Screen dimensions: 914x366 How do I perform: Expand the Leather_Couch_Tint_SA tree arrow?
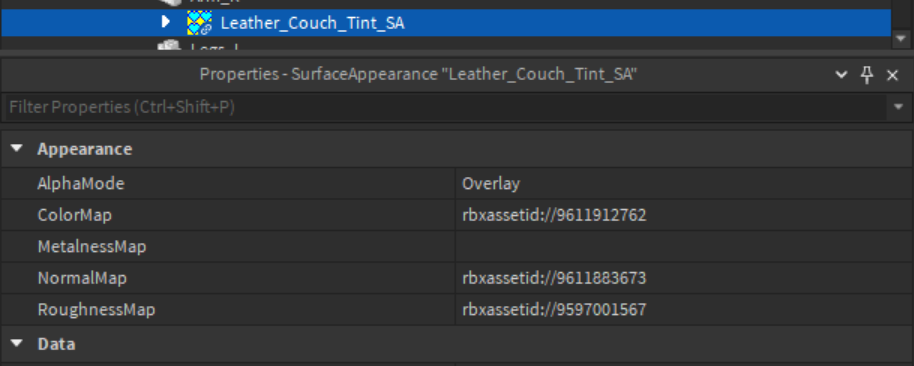click(x=166, y=22)
